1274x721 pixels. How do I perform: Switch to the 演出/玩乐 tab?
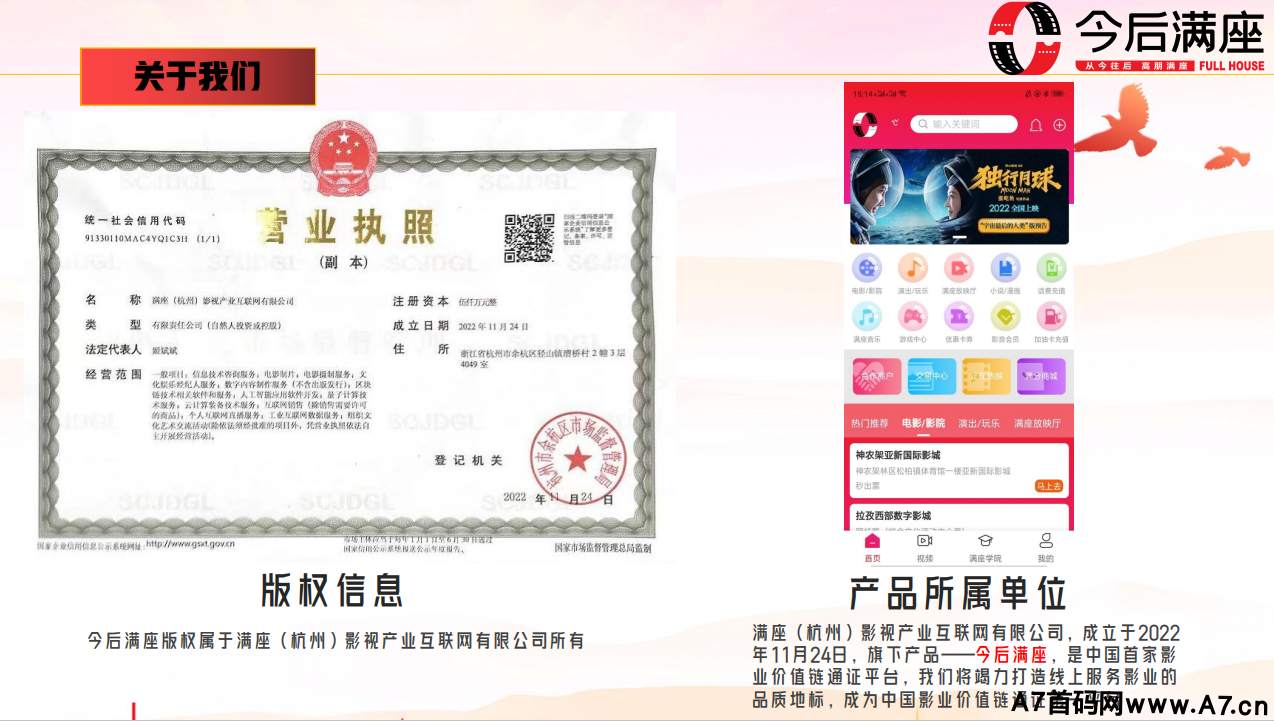coord(979,423)
